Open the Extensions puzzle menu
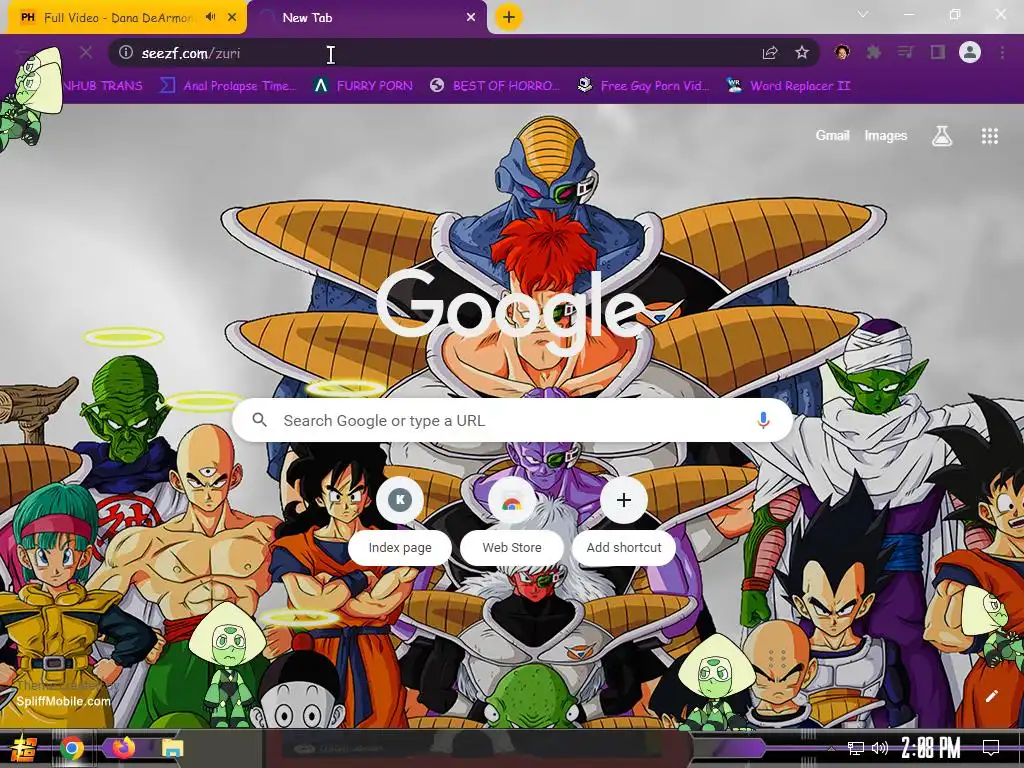This screenshot has height=768, width=1024. coord(874,53)
